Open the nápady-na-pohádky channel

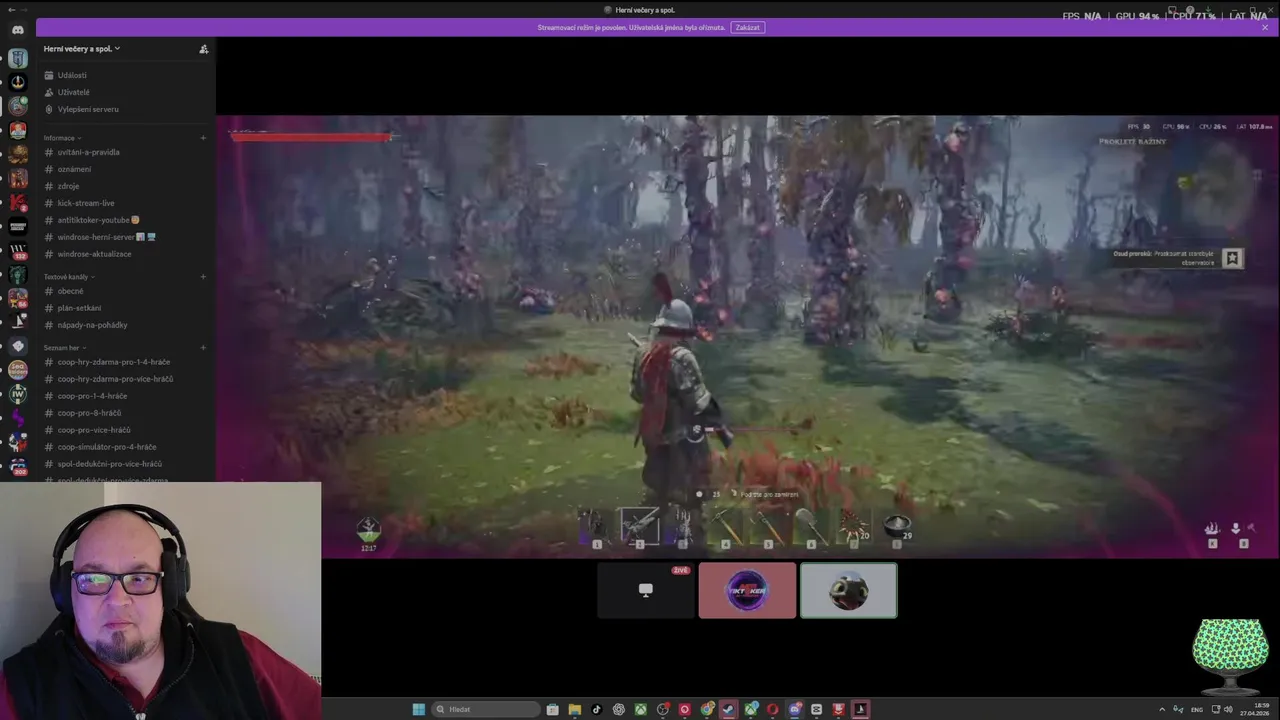125,325
